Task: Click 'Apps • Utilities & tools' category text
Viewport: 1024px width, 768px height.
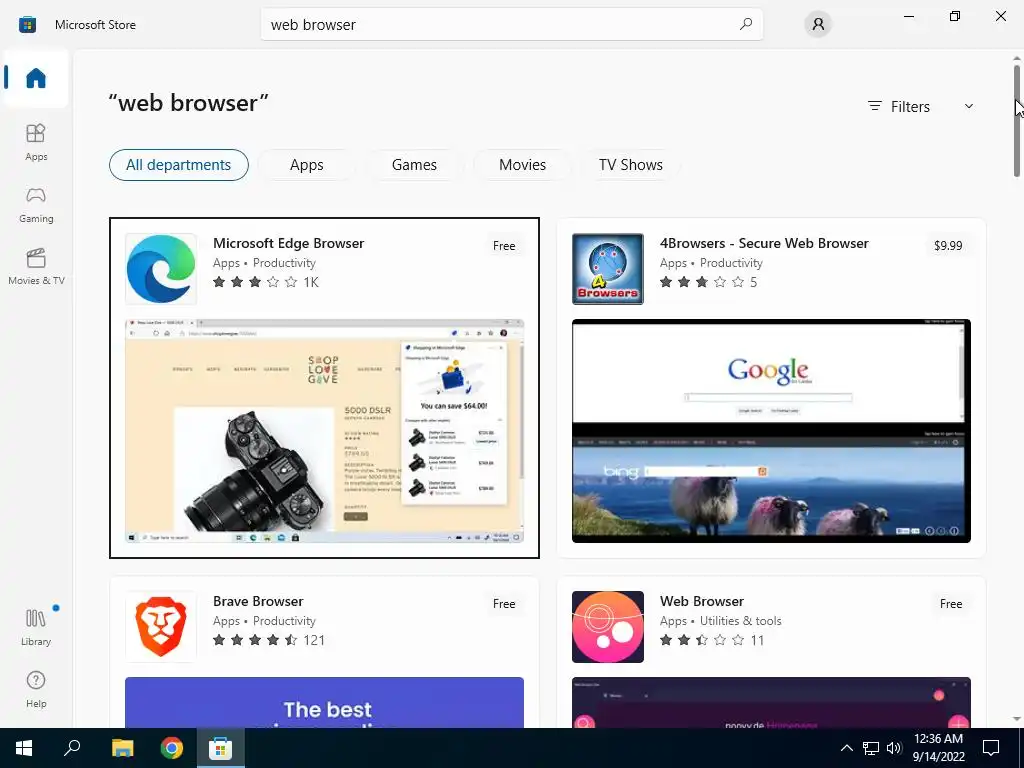Action: click(x=720, y=620)
